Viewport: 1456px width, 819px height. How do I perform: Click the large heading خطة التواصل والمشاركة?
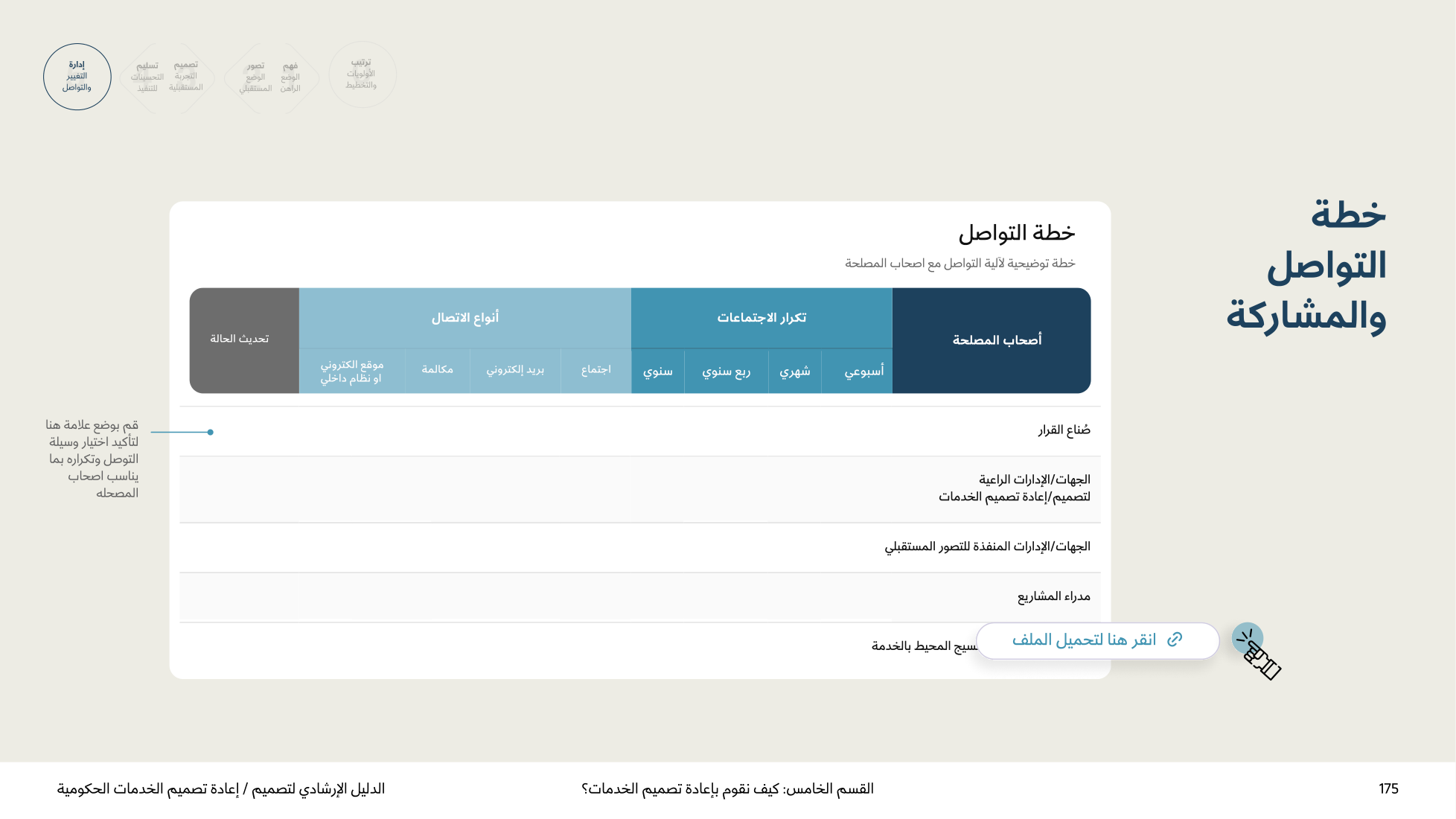tap(1306, 266)
